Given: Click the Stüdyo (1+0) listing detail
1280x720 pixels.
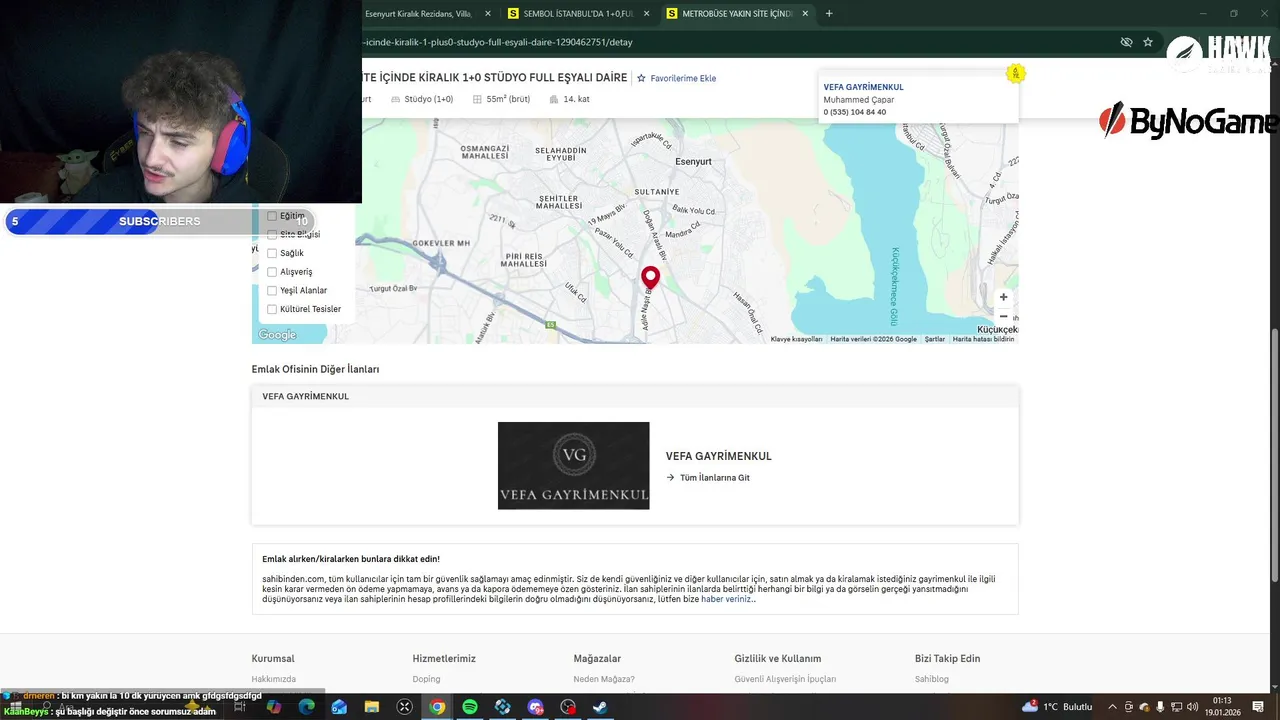Looking at the screenshot, I should click(421, 99).
